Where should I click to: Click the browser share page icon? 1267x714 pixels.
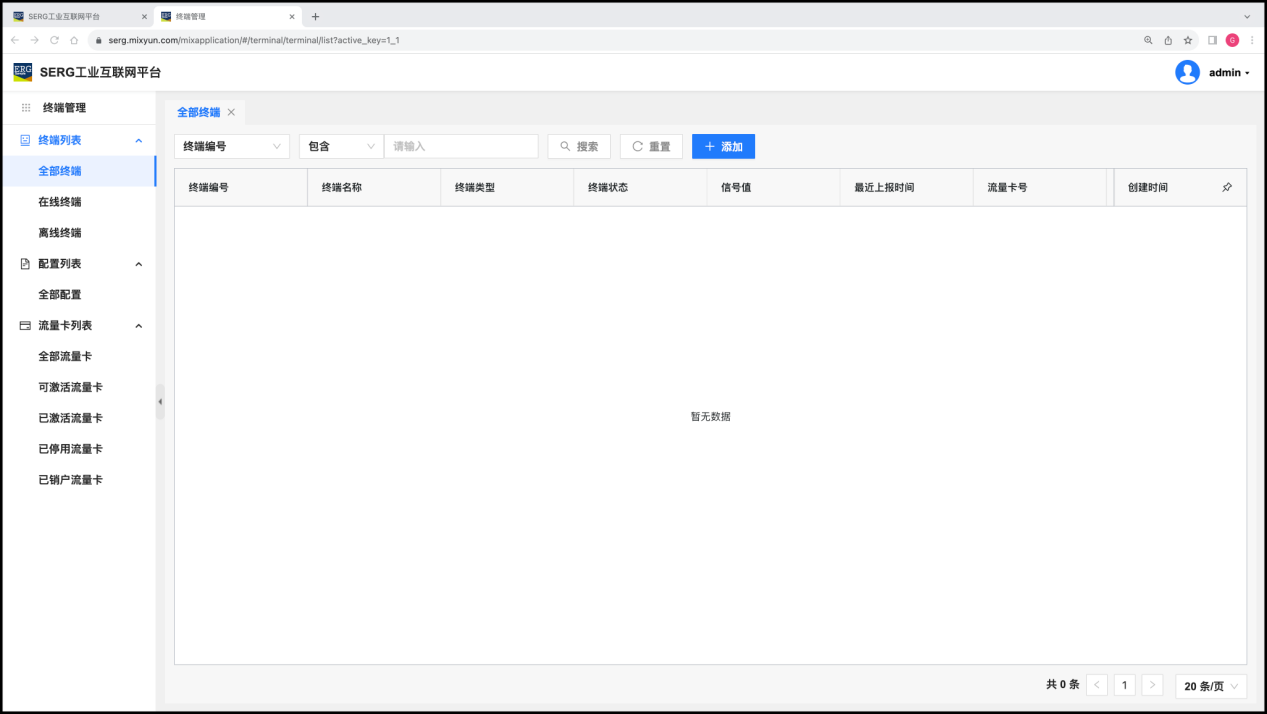pyautogui.click(x=1168, y=40)
